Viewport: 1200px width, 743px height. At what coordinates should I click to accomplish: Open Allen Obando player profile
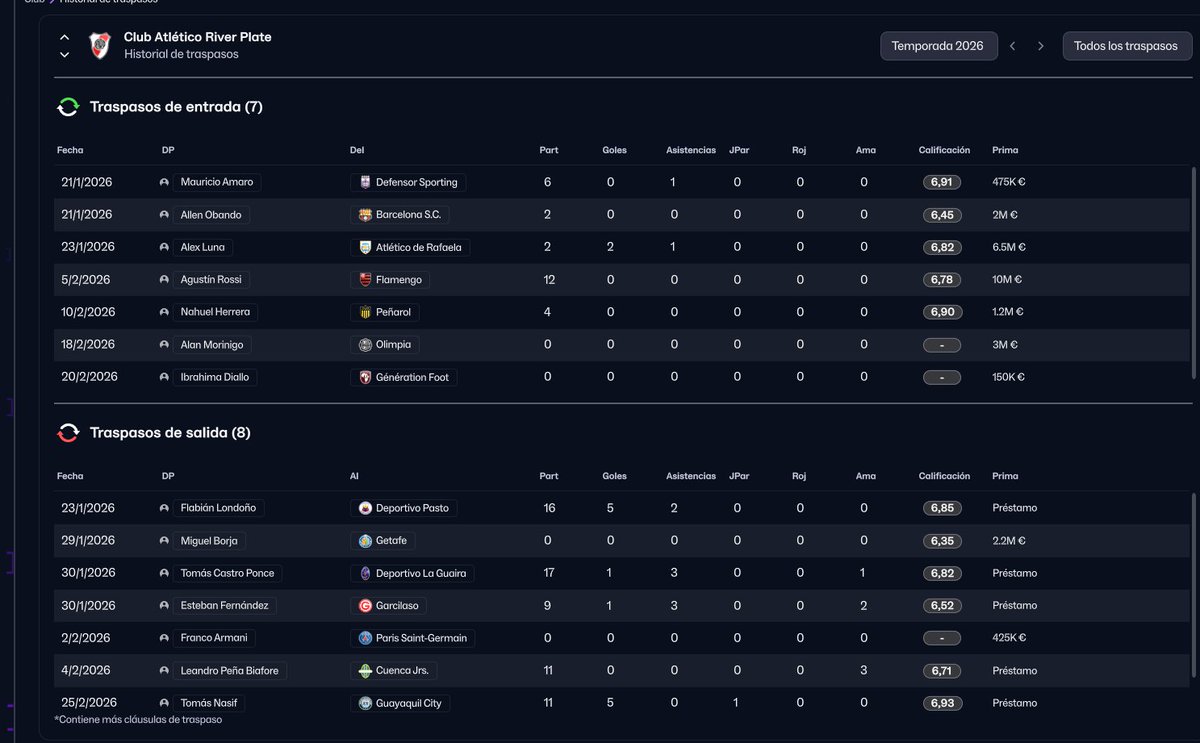point(211,215)
